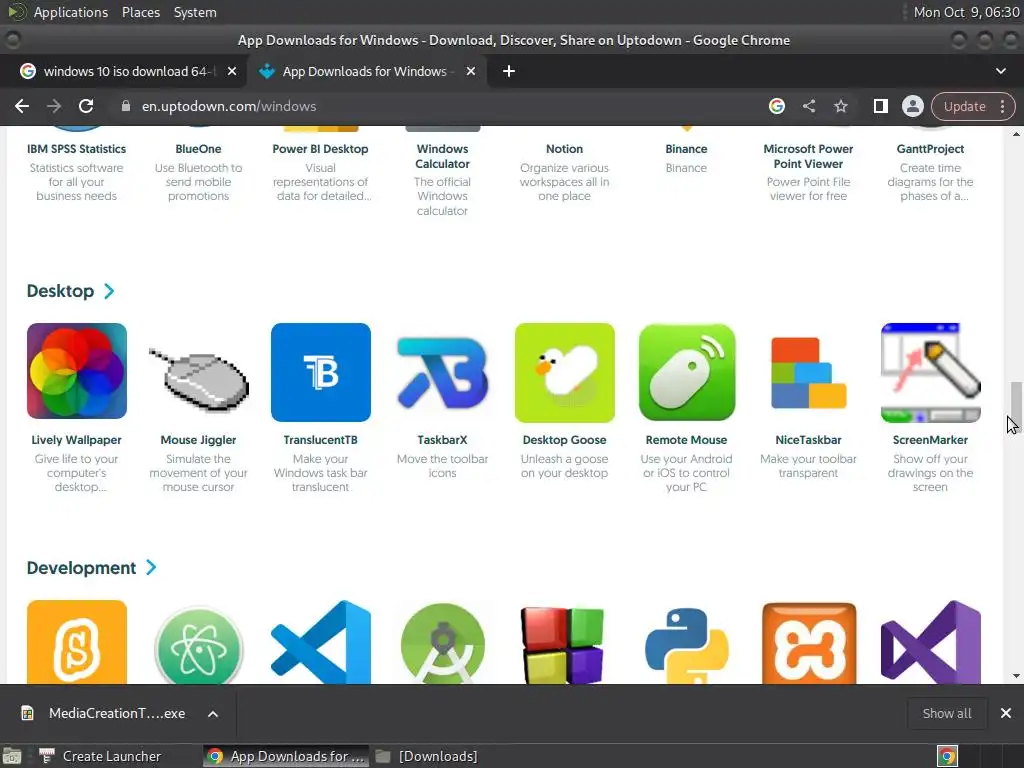Open the Code::Blocks colored cubes icon
Screen dimensions: 1024x768
point(564,645)
